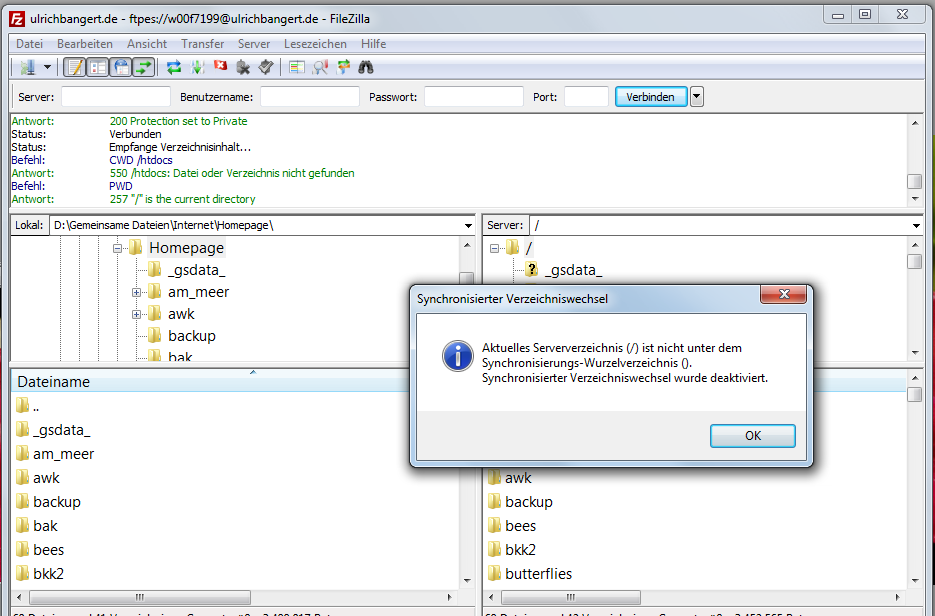Focus the Port input field

coord(586,97)
